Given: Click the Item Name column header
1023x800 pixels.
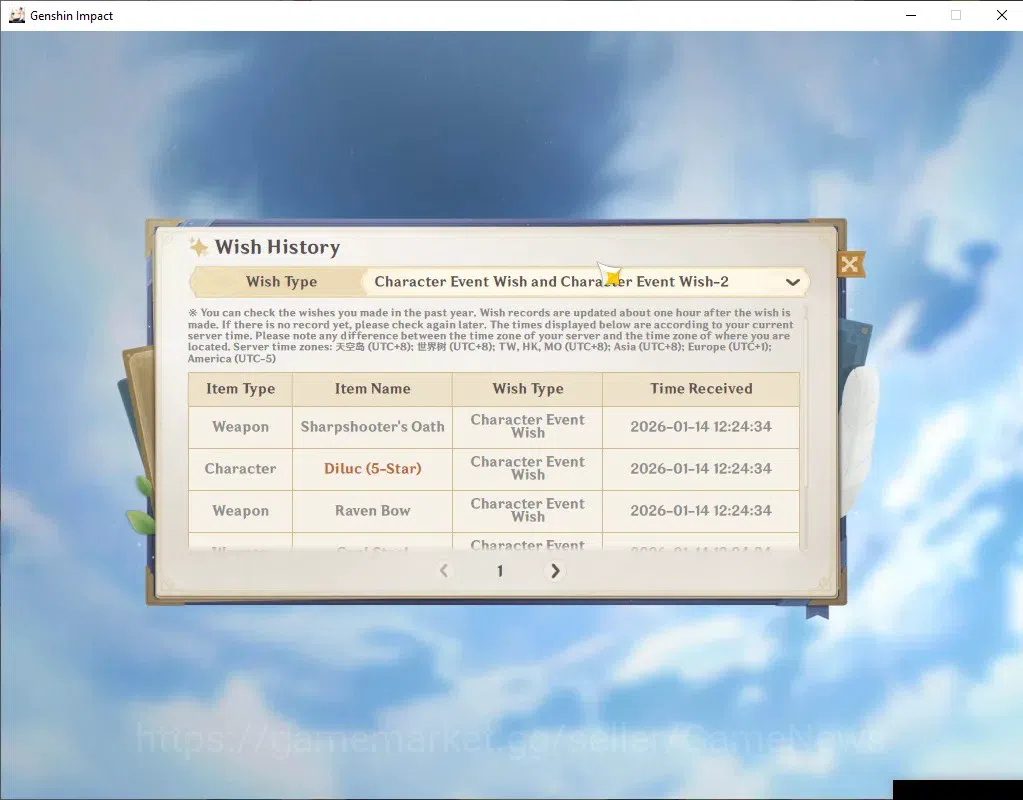Looking at the screenshot, I should tap(373, 389).
